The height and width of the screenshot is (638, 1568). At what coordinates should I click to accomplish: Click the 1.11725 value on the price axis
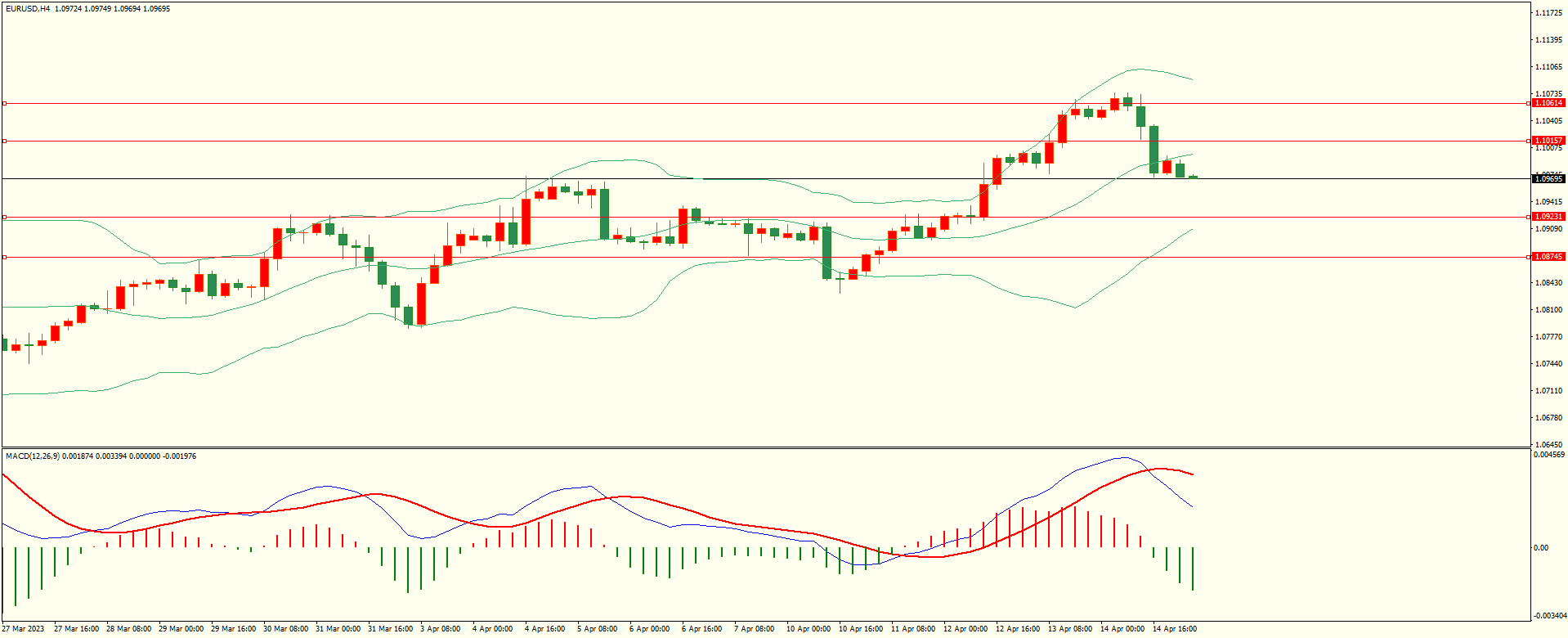point(1549,13)
